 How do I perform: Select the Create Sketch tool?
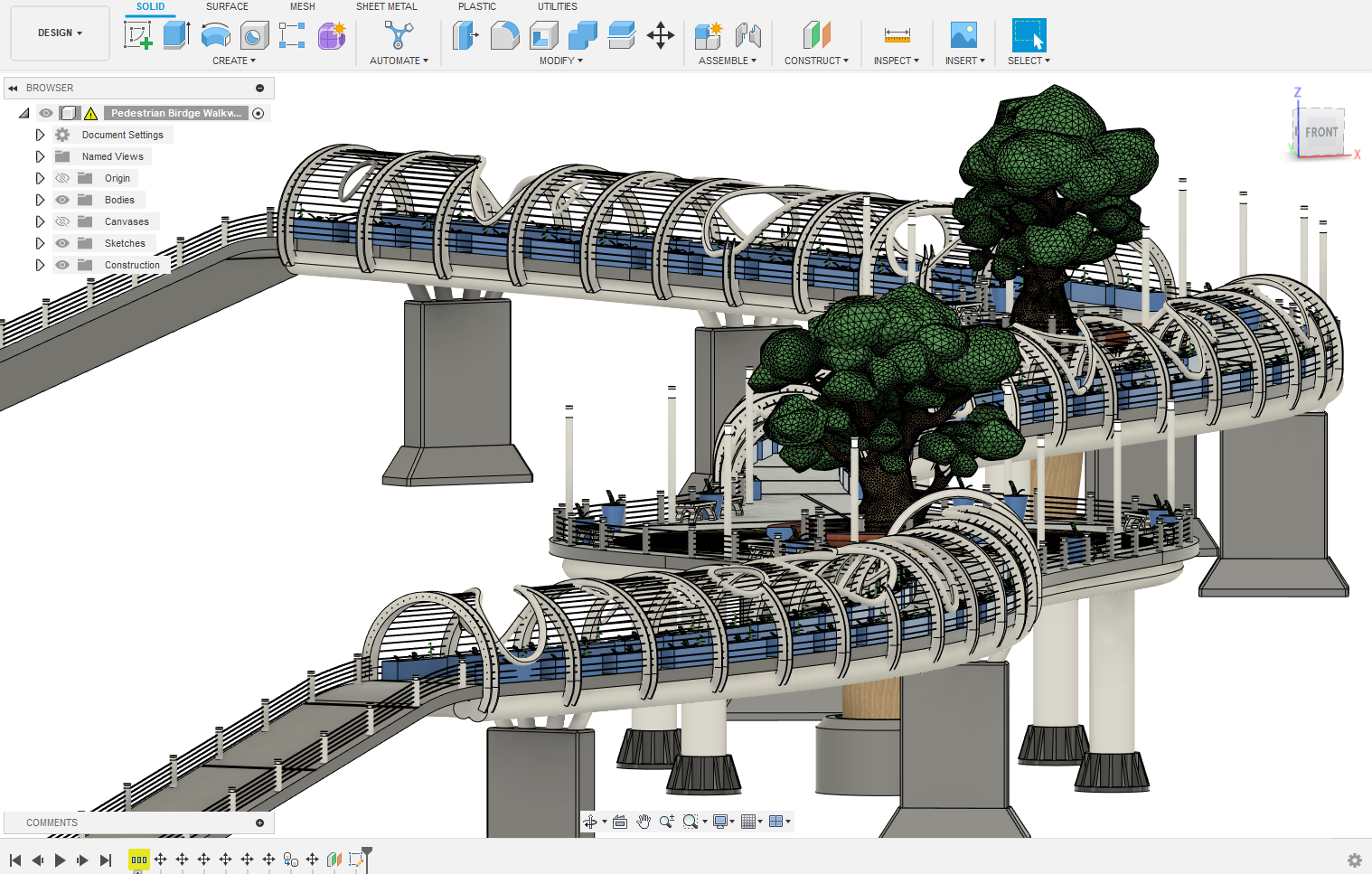point(139,36)
